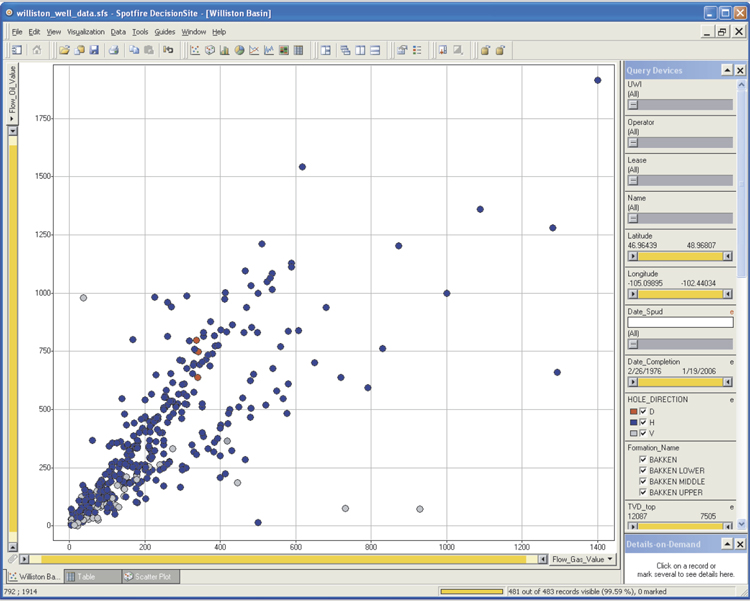The width and height of the screenshot is (750, 601).
Task: Click the outlier data point at top right
Action: click(x=597, y=80)
